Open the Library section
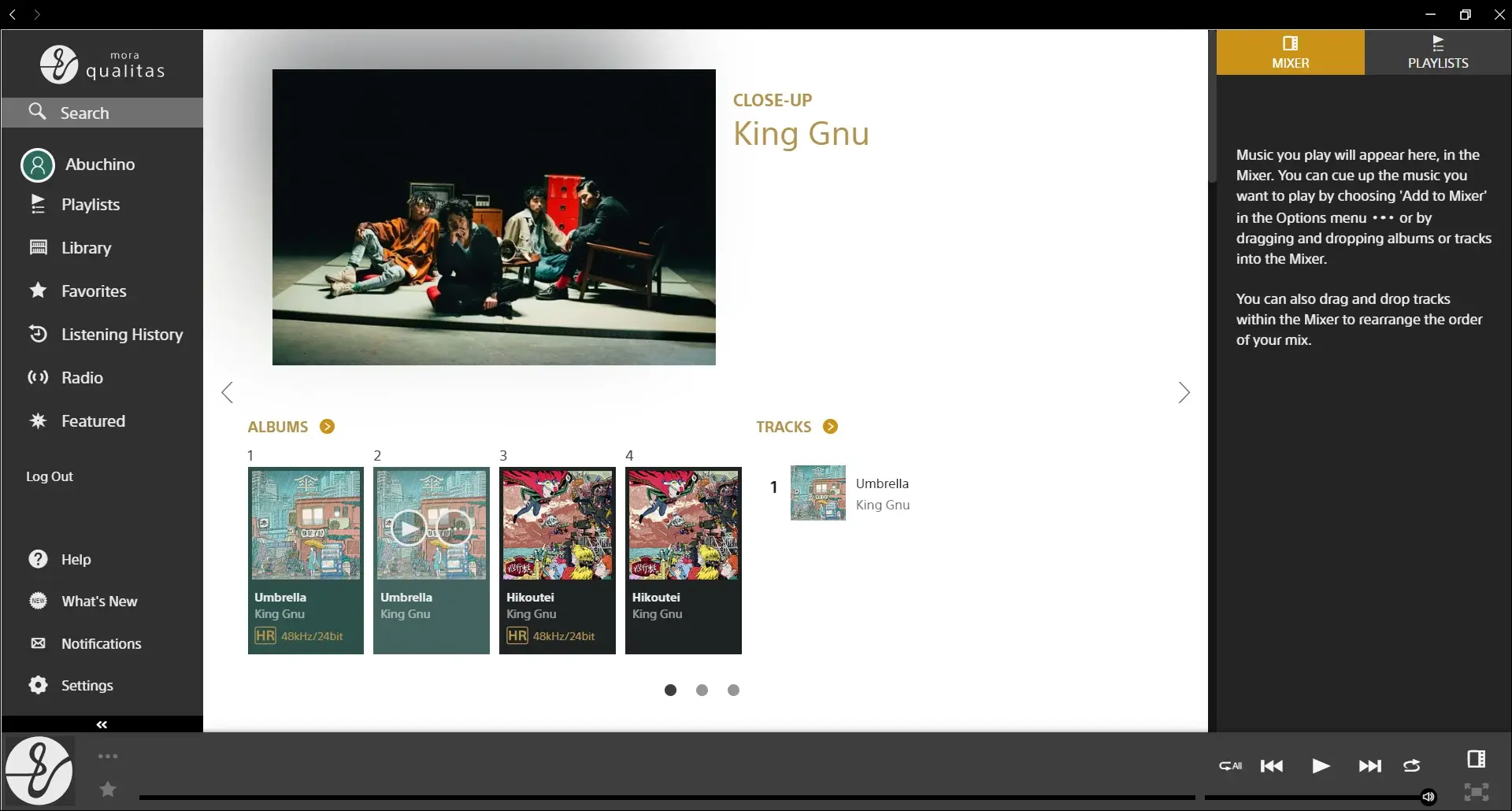 click(x=71, y=248)
